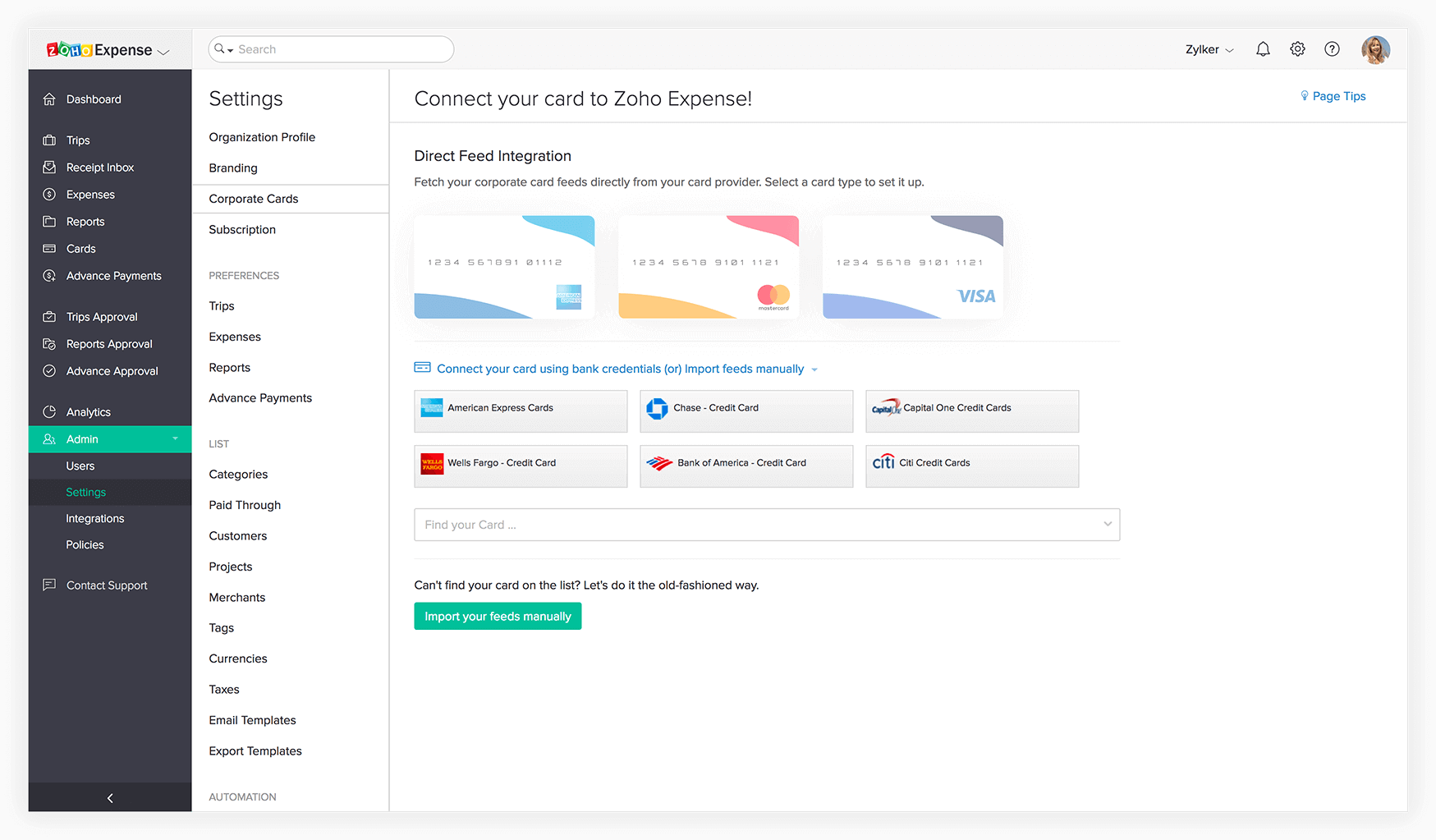Open the settings gear in the top bar

point(1297,48)
